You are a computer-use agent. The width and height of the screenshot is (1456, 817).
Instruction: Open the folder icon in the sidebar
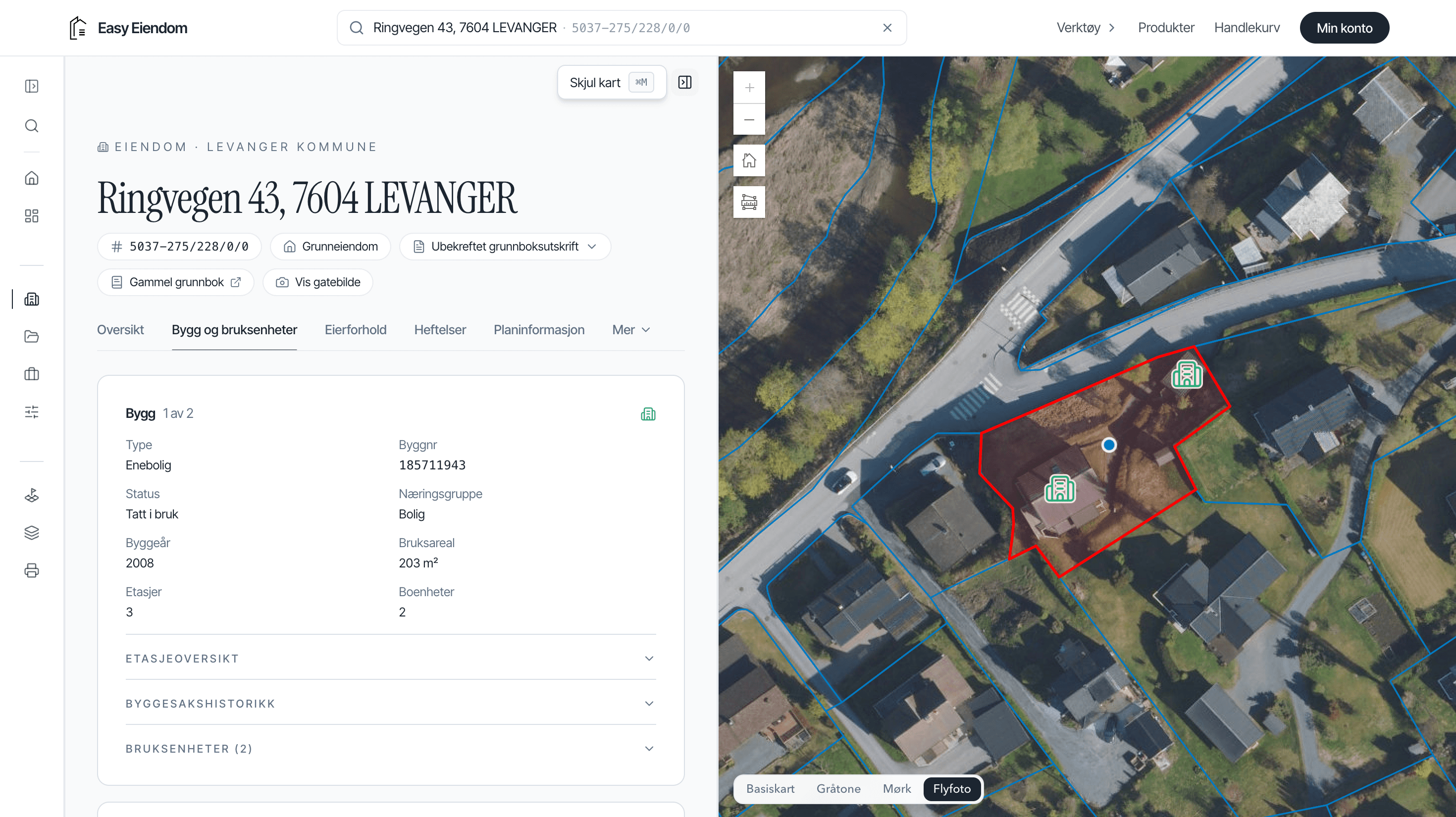coord(32,337)
